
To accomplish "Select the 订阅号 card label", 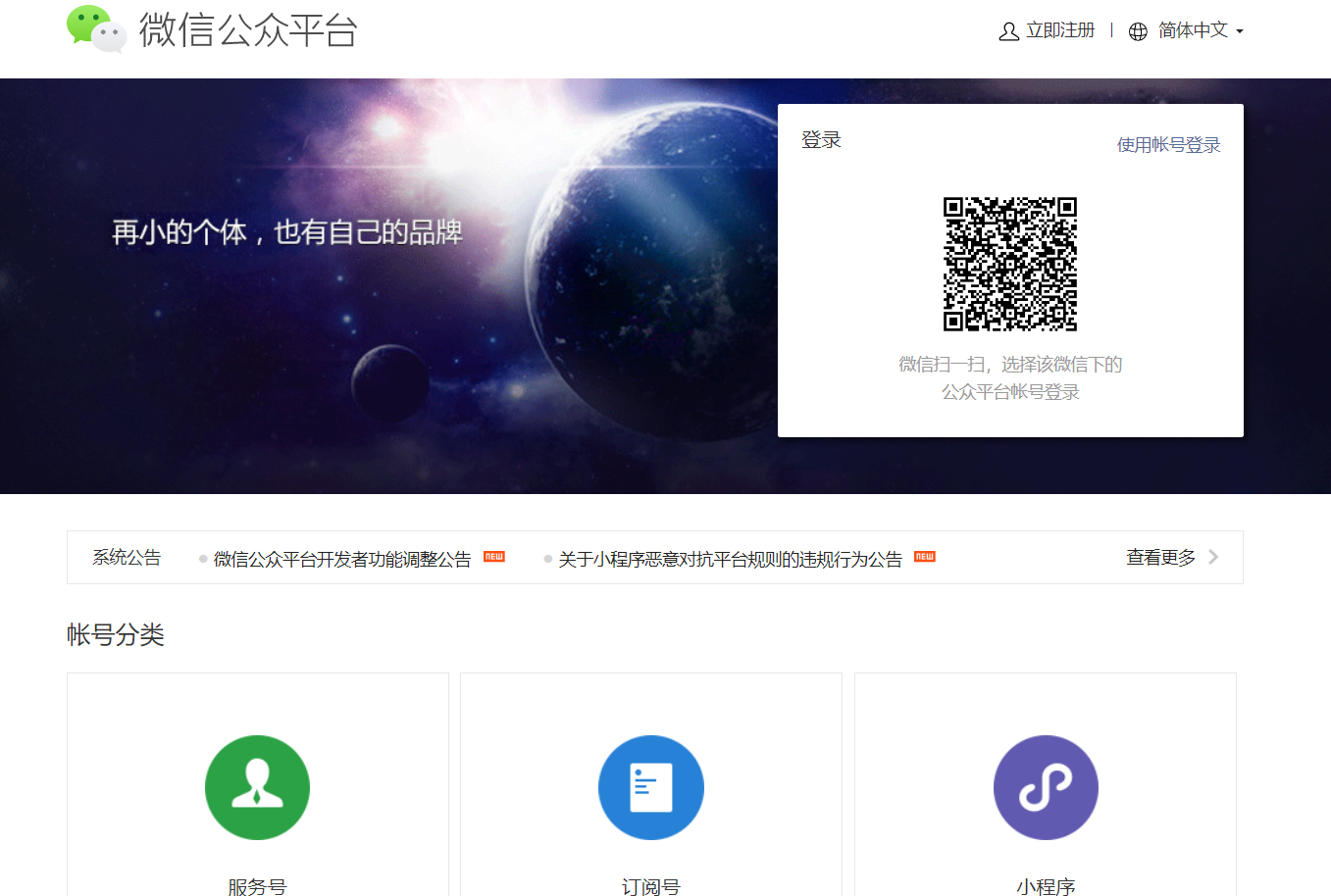I will (651, 886).
